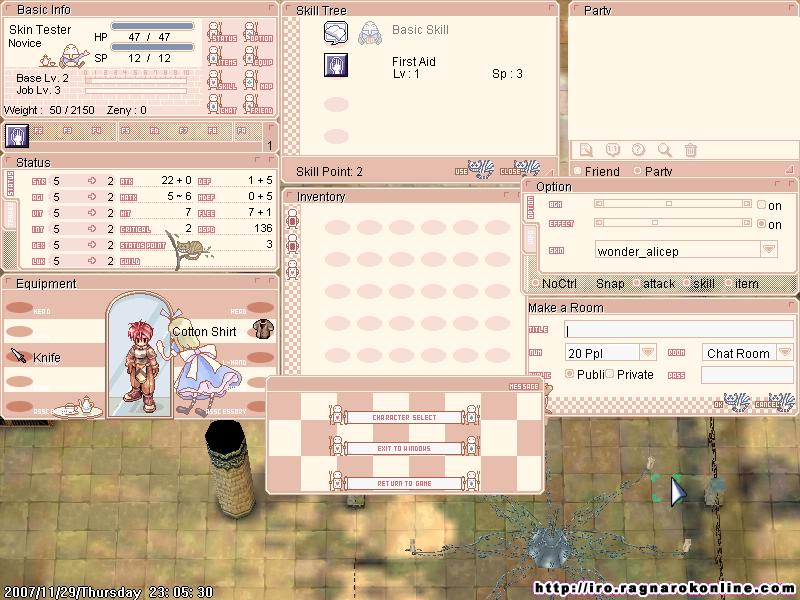Screen dimensions: 800x600
Task: Click OK button in Make a Room
Action: [732, 403]
